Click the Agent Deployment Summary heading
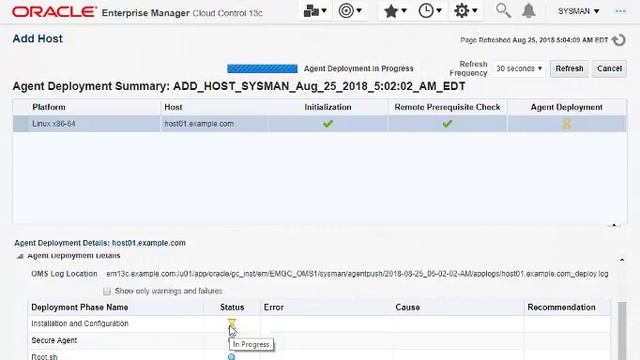The height and width of the screenshot is (360, 640). pos(239,86)
